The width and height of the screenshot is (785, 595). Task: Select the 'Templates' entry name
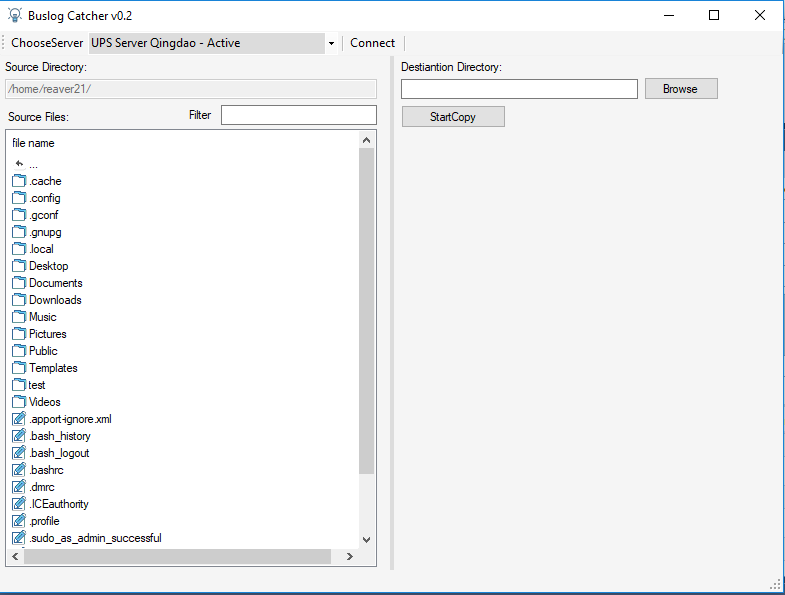click(x=53, y=368)
